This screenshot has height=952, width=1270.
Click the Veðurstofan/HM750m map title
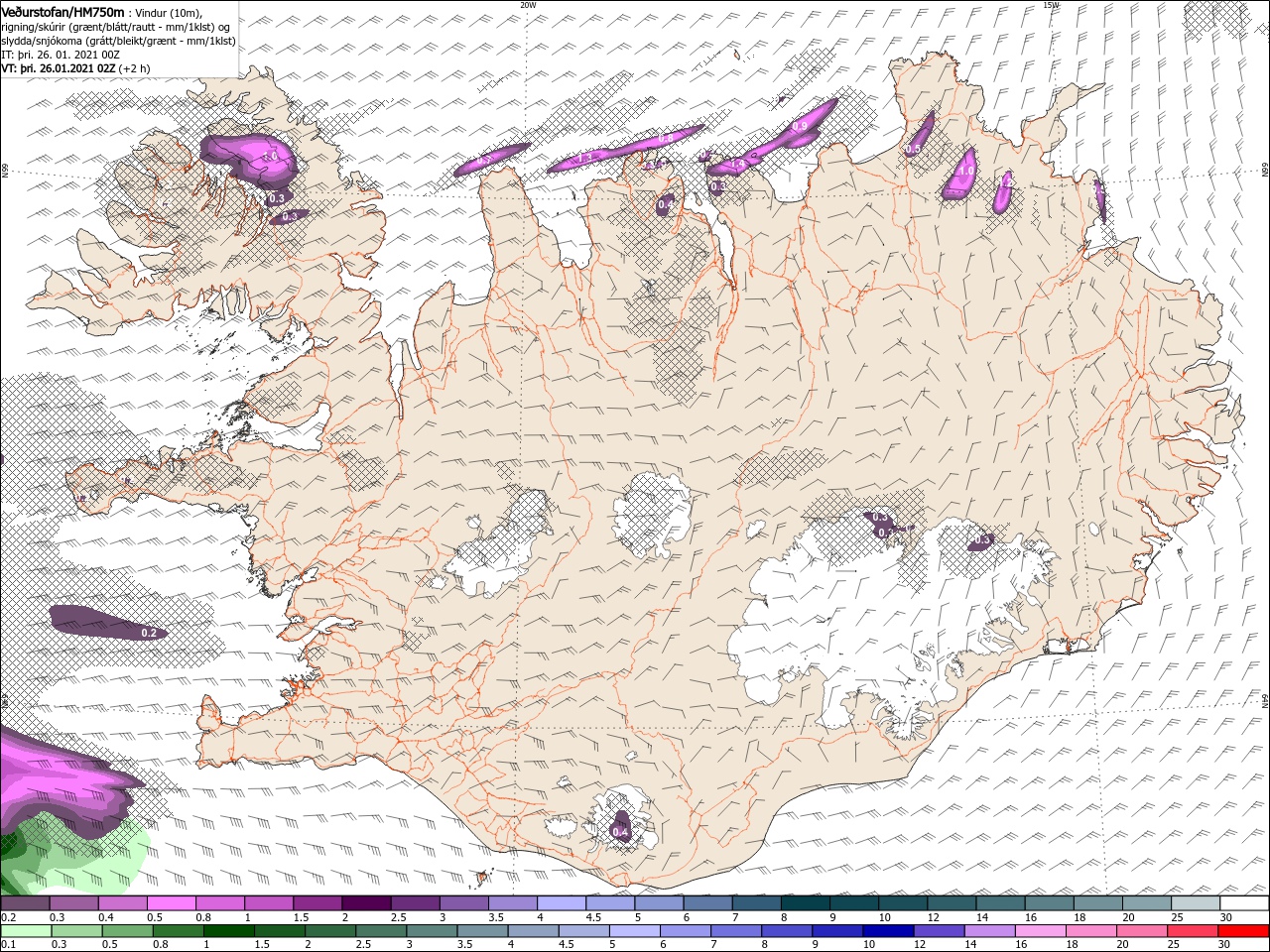click(63, 11)
